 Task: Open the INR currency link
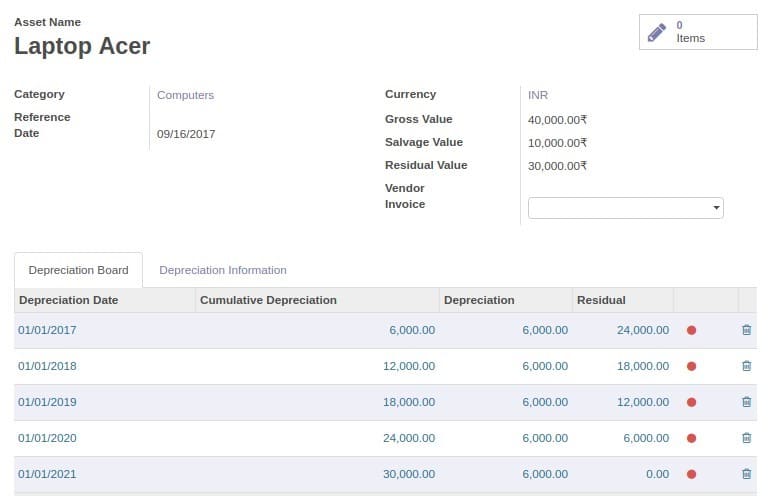pos(537,95)
